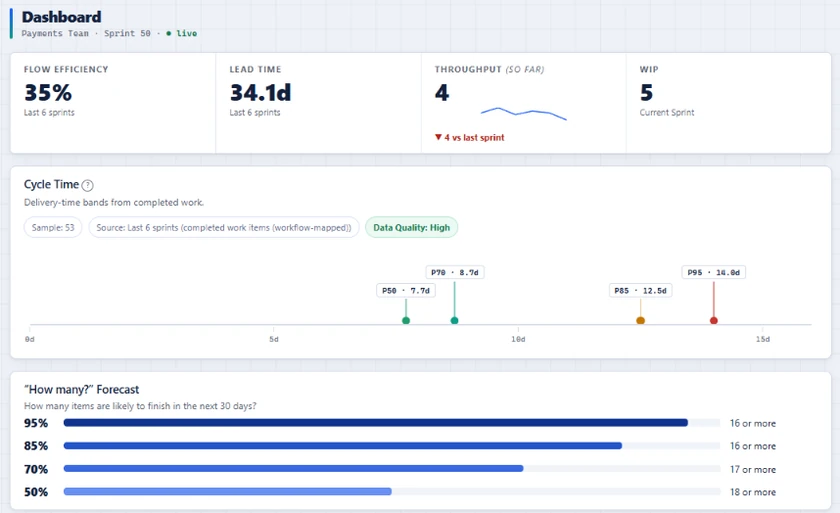
Task: Click the Source: Last 6 sprints chip
Action: (x=224, y=227)
